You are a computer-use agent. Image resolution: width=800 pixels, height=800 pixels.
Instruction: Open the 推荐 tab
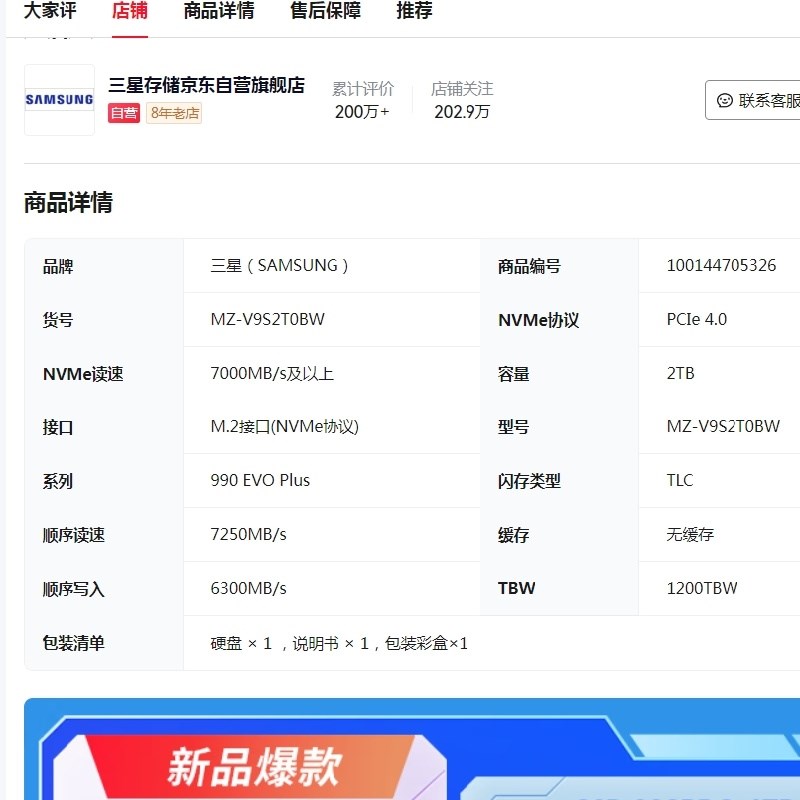tap(414, 10)
